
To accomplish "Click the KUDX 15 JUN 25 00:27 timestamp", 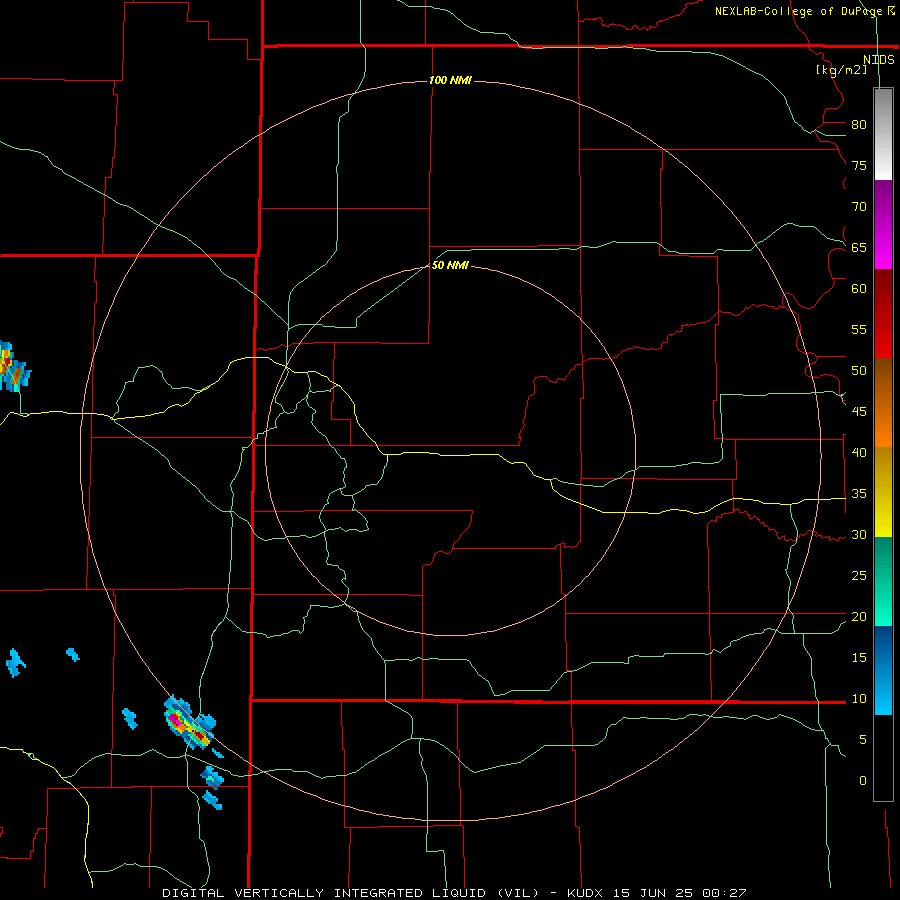I will coord(657,893).
